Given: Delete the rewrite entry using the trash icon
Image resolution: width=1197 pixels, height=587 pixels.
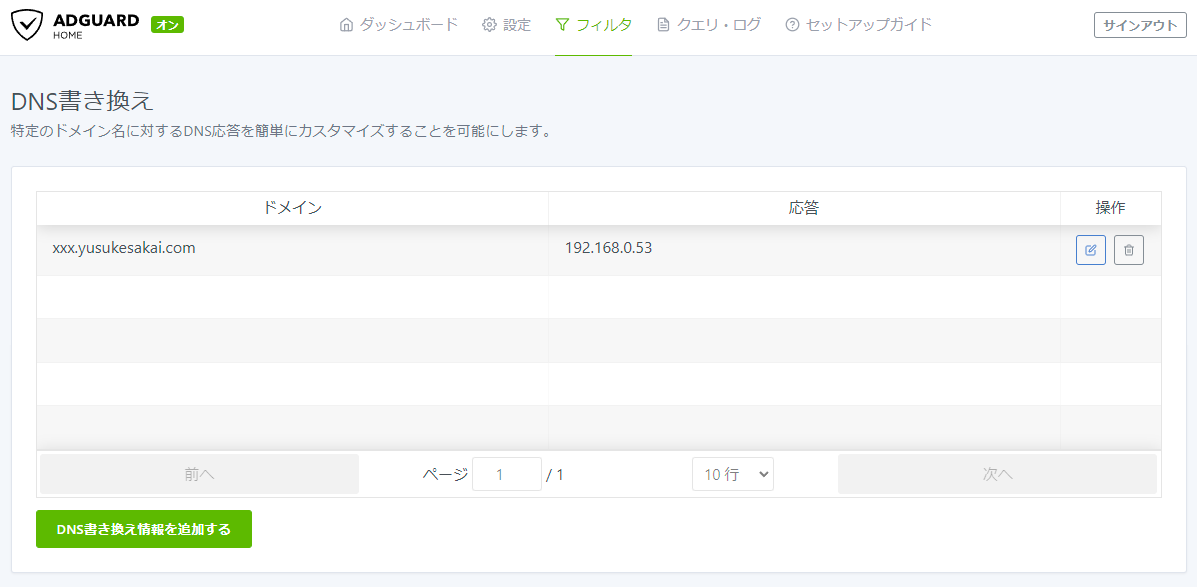Looking at the screenshot, I should tap(1128, 249).
